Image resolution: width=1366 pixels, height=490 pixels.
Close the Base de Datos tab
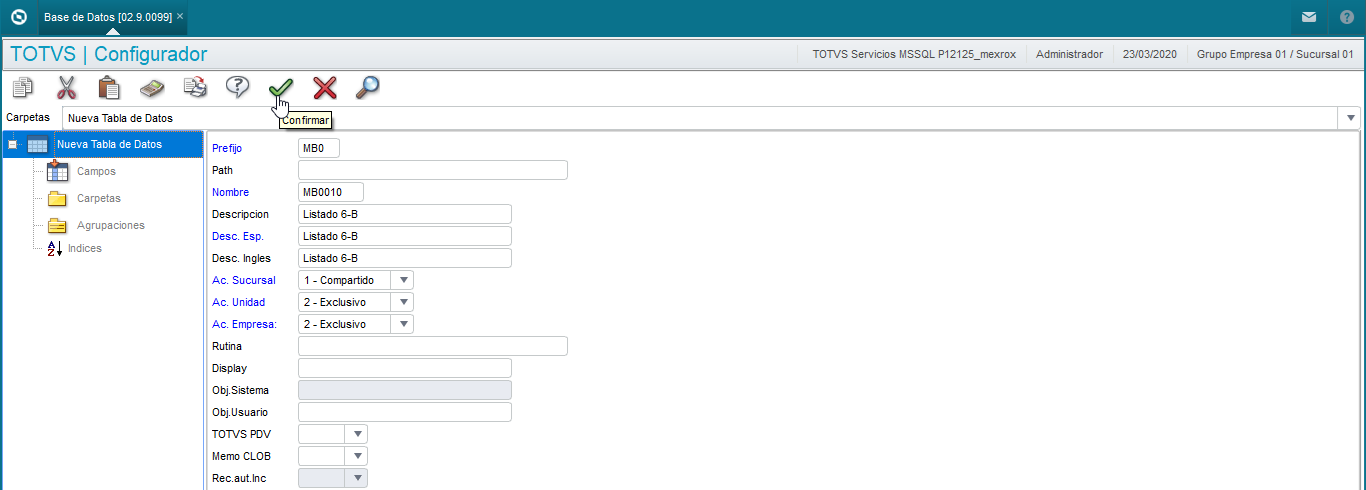tap(180, 17)
